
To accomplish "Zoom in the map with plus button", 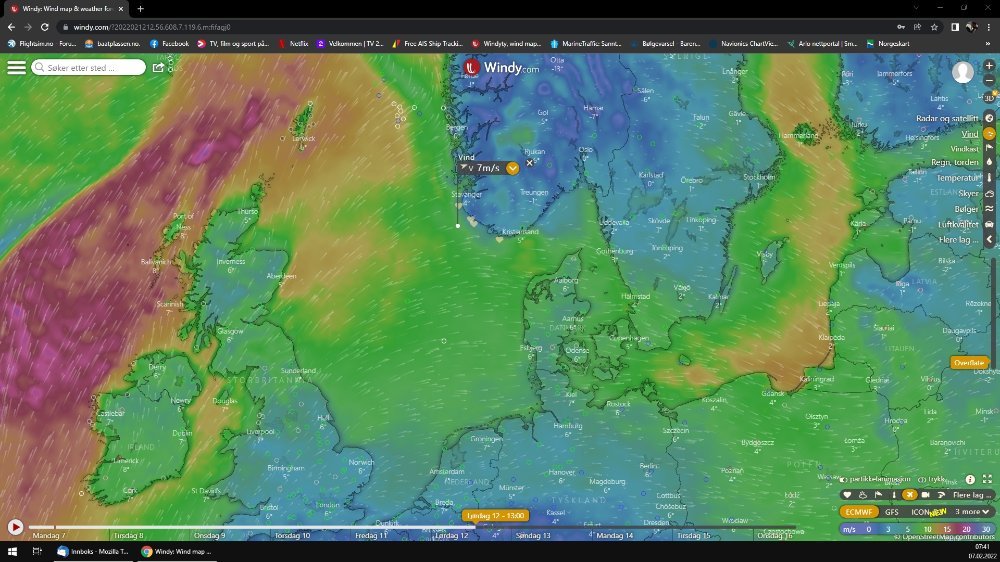I will coord(989,66).
